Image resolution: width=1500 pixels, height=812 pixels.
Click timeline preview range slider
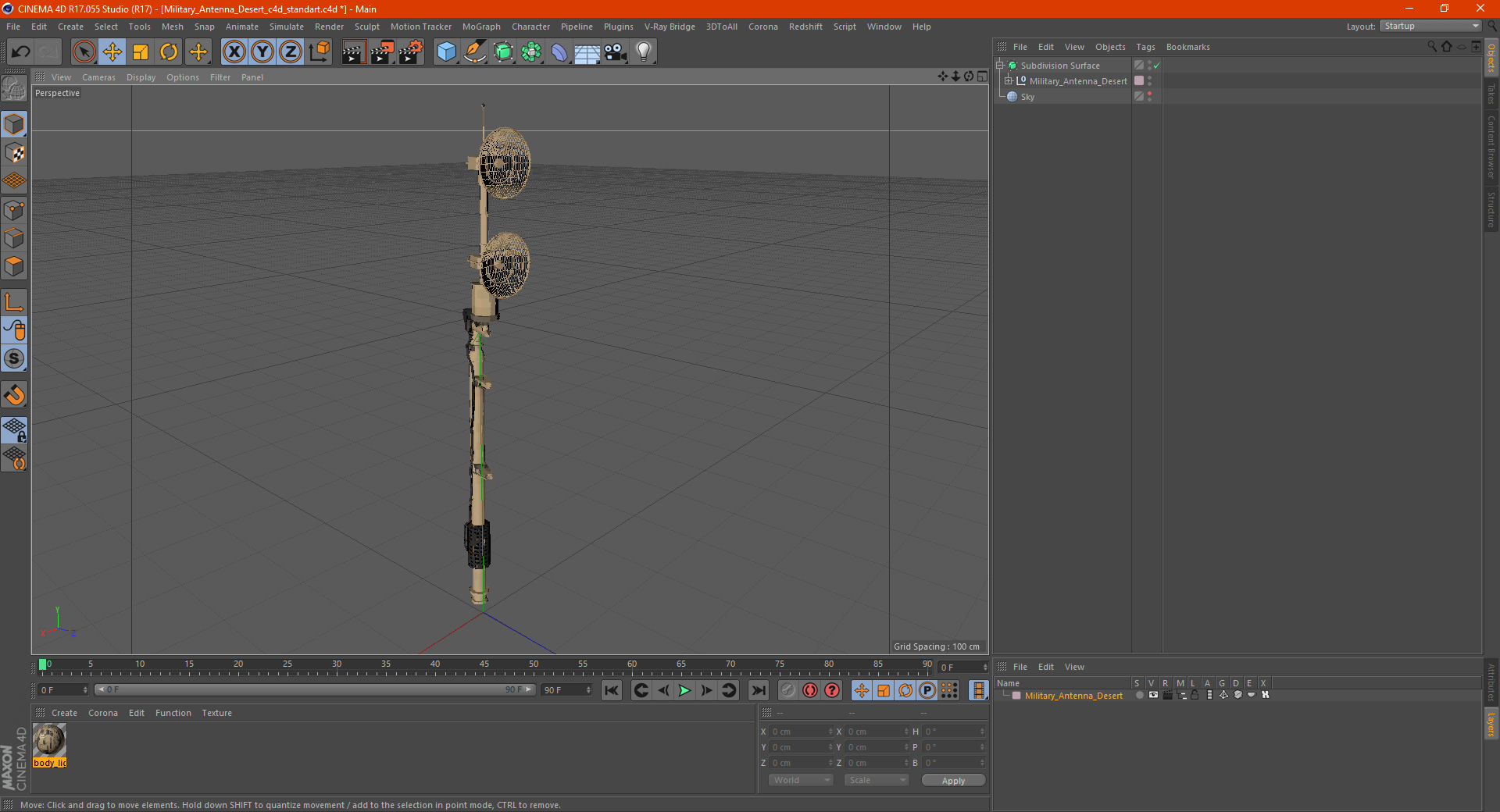click(315, 689)
